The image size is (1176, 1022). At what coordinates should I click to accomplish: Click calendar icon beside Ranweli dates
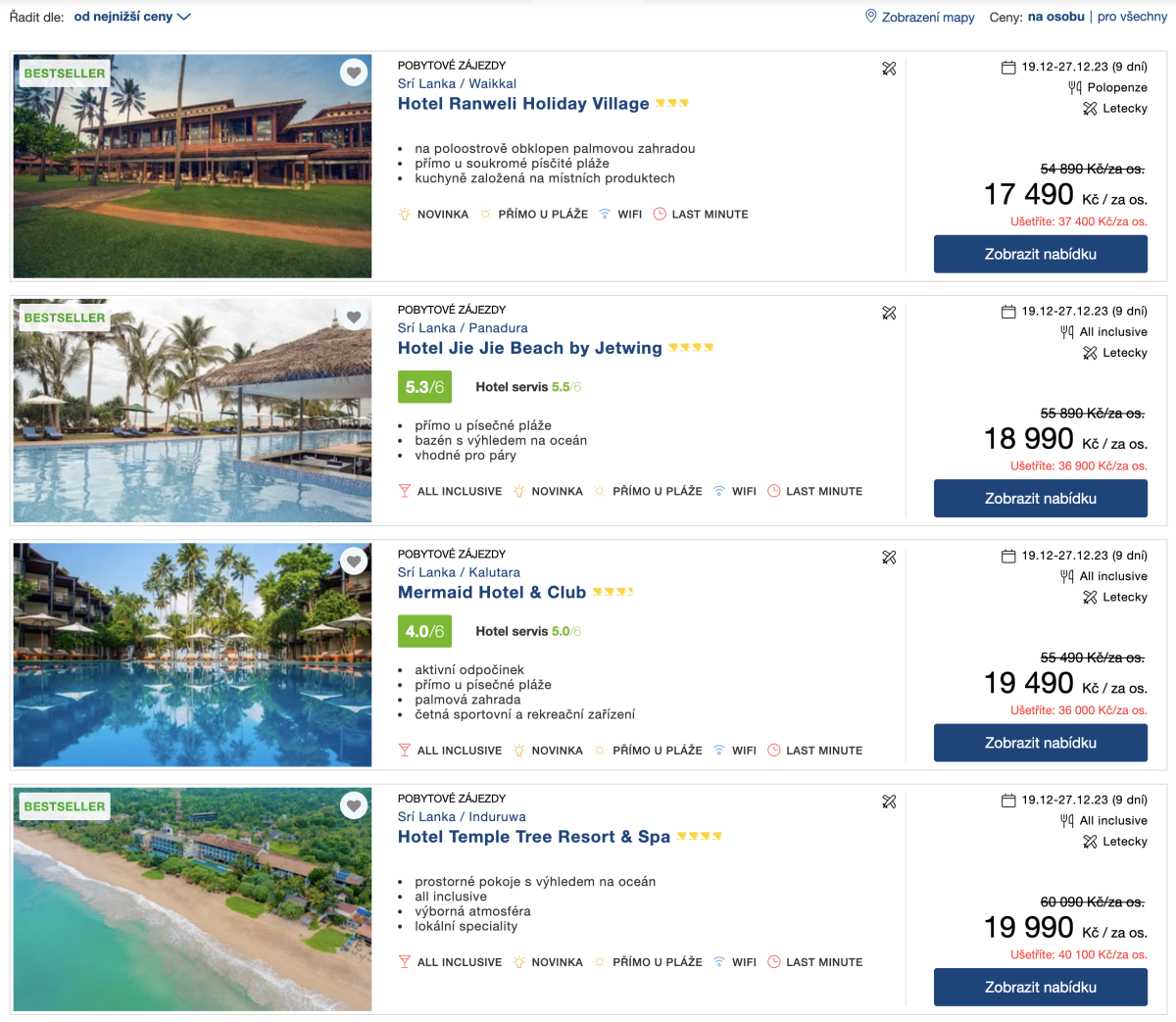(x=1008, y=68)
